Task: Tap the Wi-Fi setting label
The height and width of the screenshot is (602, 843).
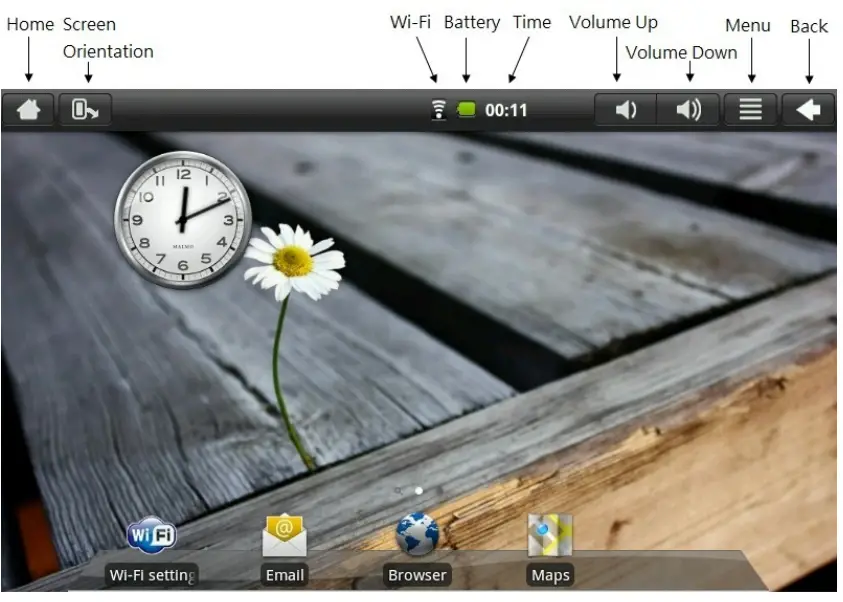Action: [x=152, y=575]
